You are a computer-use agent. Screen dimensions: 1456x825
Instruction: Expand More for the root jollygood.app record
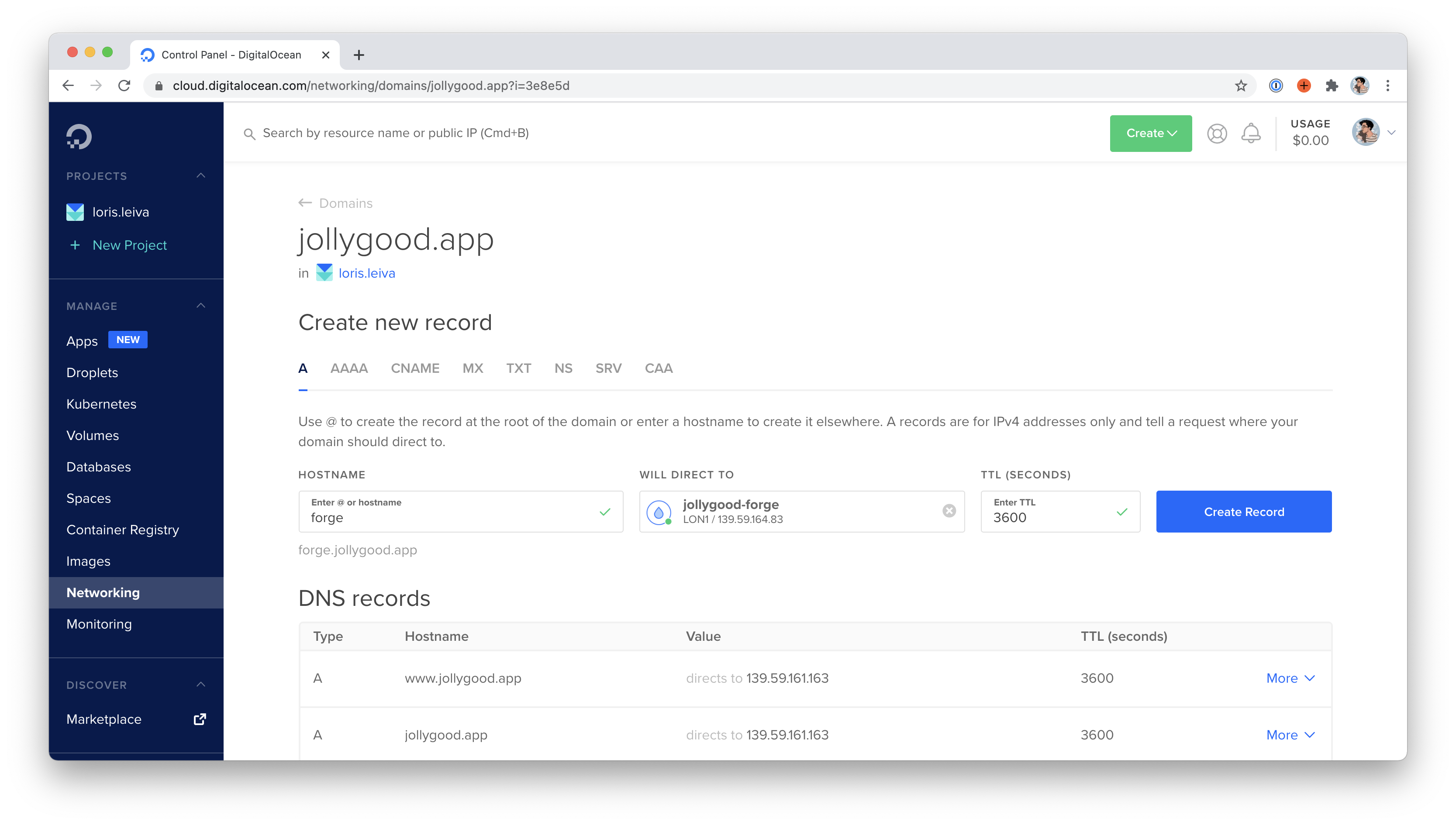coord(1290,735)
